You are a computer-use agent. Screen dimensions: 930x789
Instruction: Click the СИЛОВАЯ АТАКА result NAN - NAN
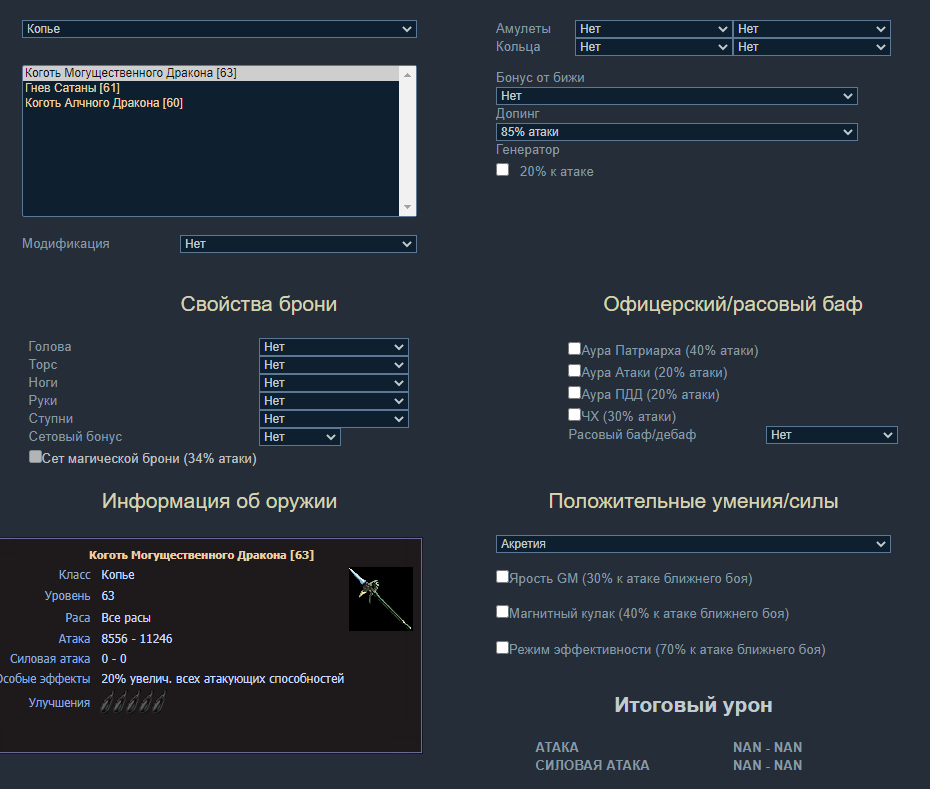click(767, 765)
